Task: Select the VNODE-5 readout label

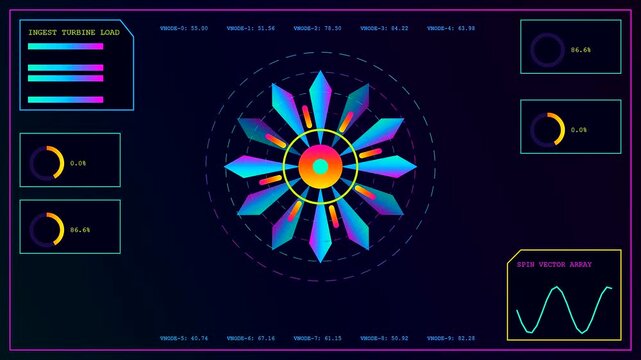Action: coord(184,338)
